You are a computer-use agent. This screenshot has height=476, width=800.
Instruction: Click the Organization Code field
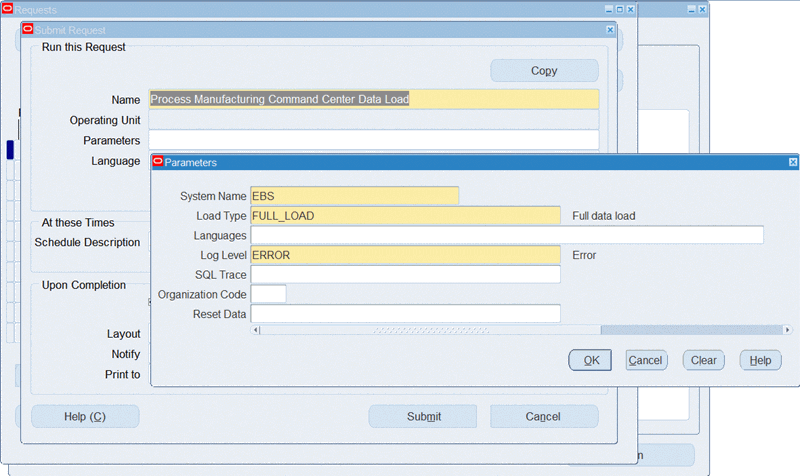coord(268,294)
